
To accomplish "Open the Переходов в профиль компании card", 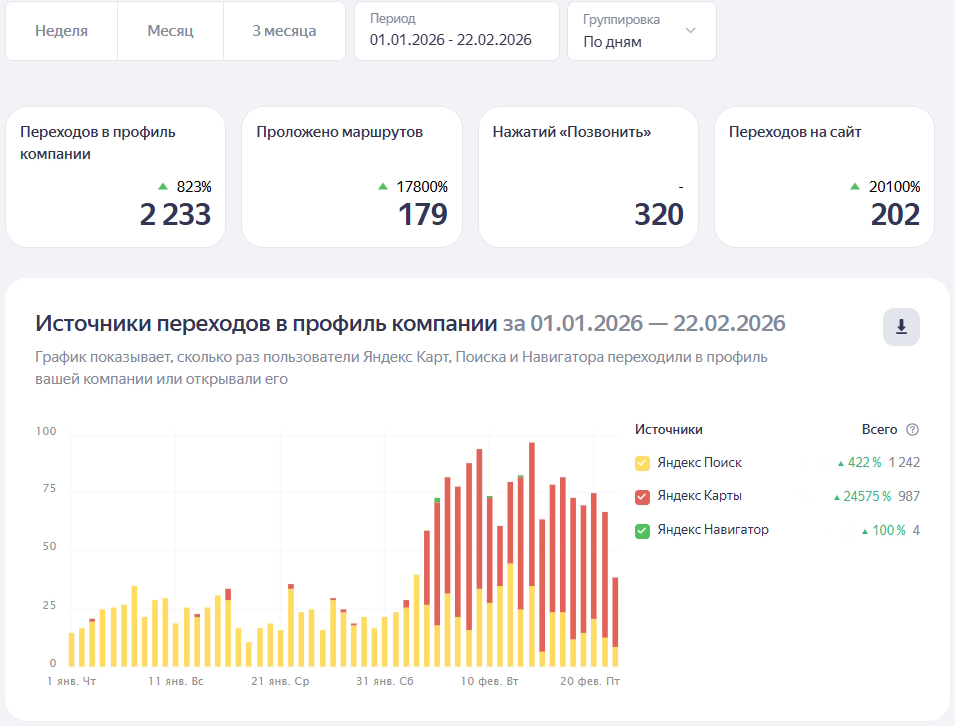I will 116,177.
